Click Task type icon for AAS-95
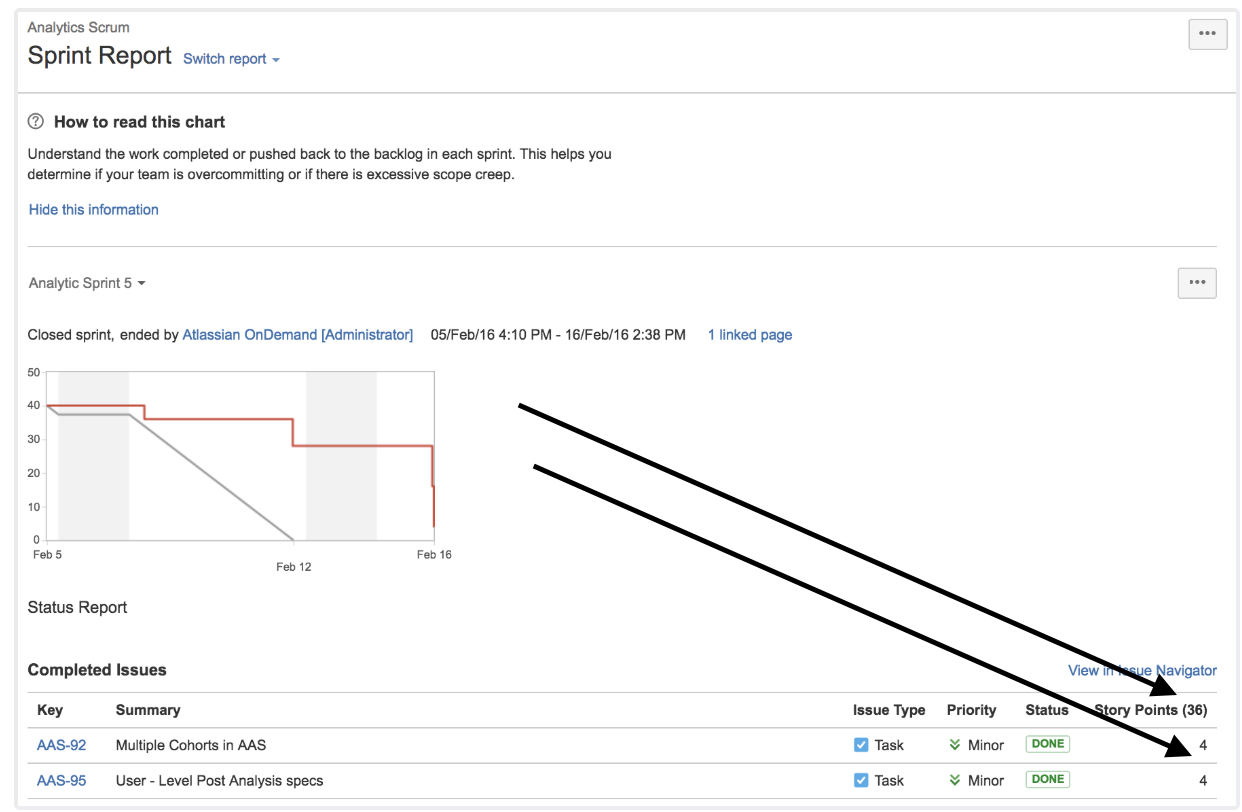1242x812 pixels. coord(861,780)
